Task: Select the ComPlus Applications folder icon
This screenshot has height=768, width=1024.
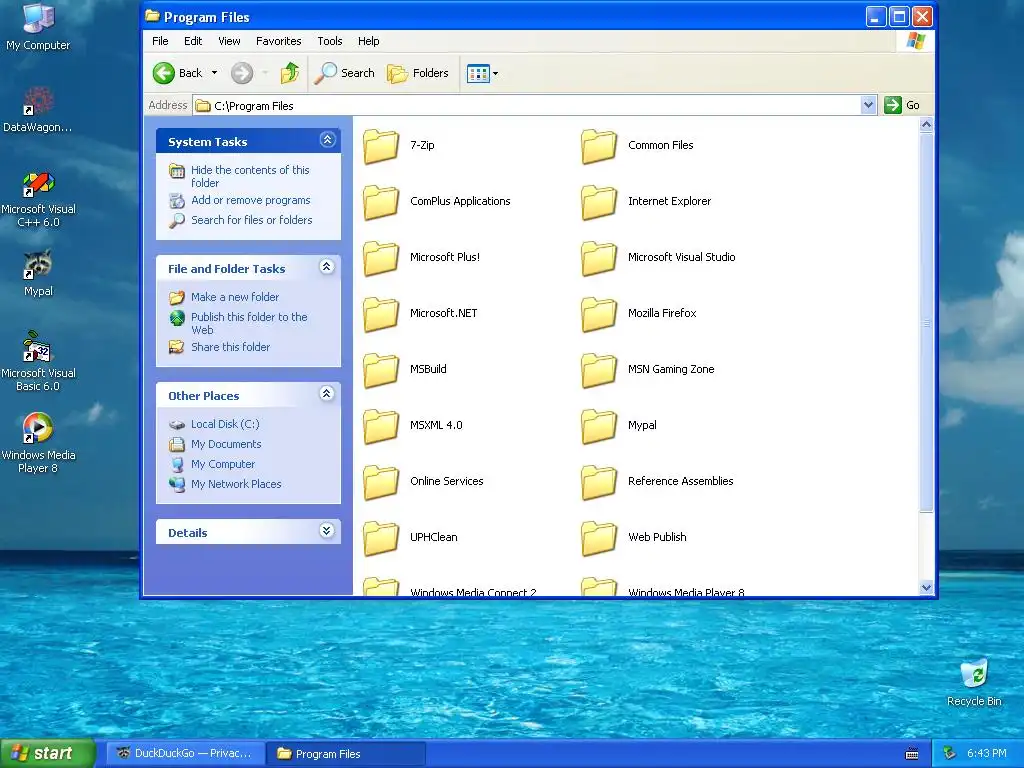Action: [x=381, y=202]
